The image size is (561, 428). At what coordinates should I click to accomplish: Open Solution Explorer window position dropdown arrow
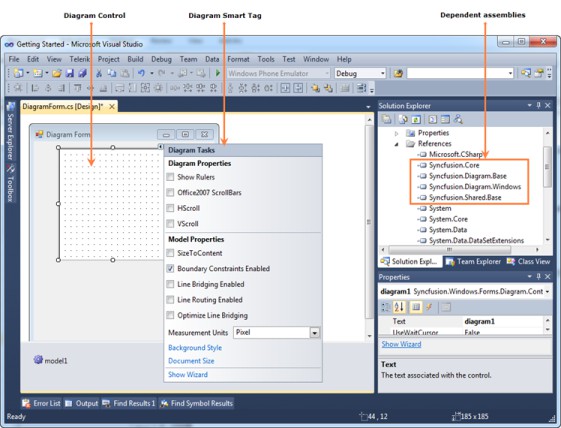point(530,106)
